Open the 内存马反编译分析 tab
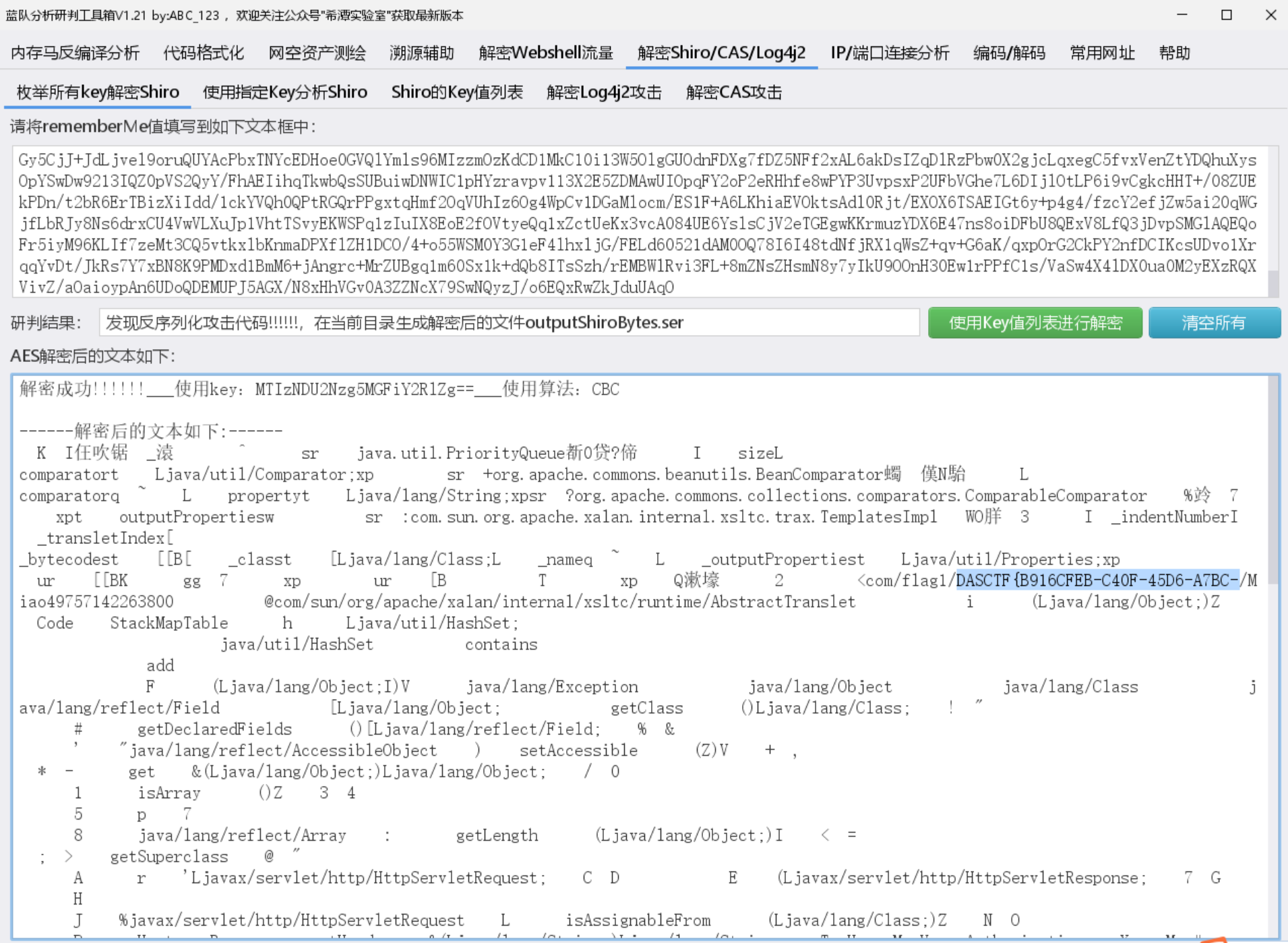1288x943 pixels. click(x=75, y=53)
